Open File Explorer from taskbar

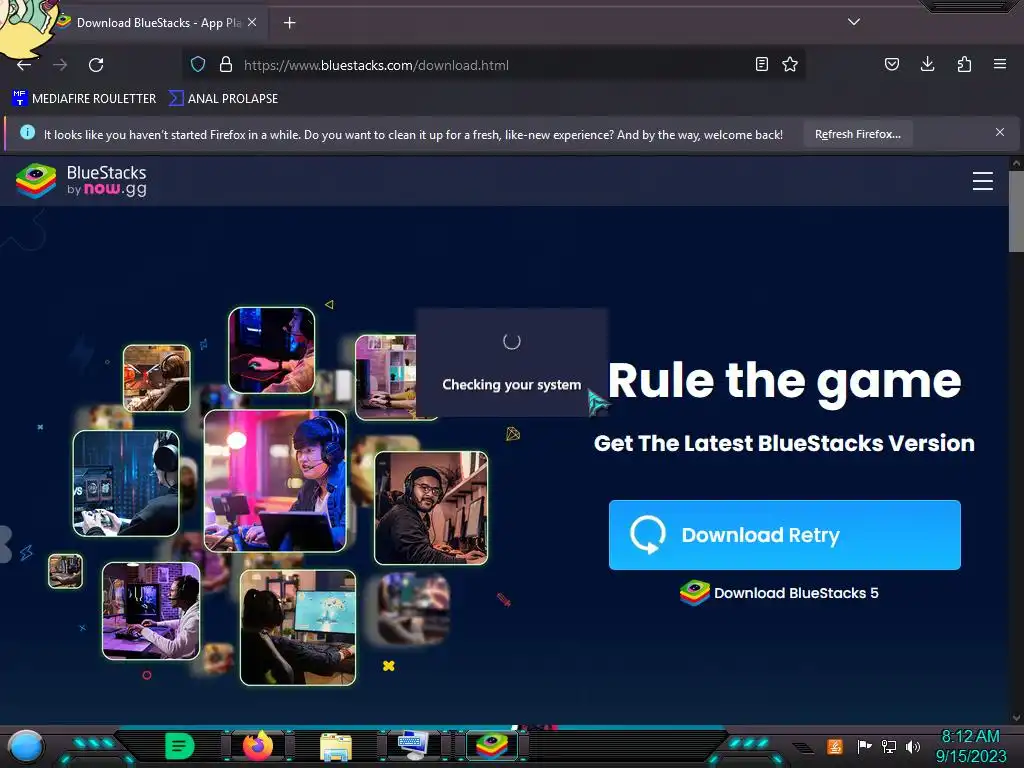coord(336,746)
